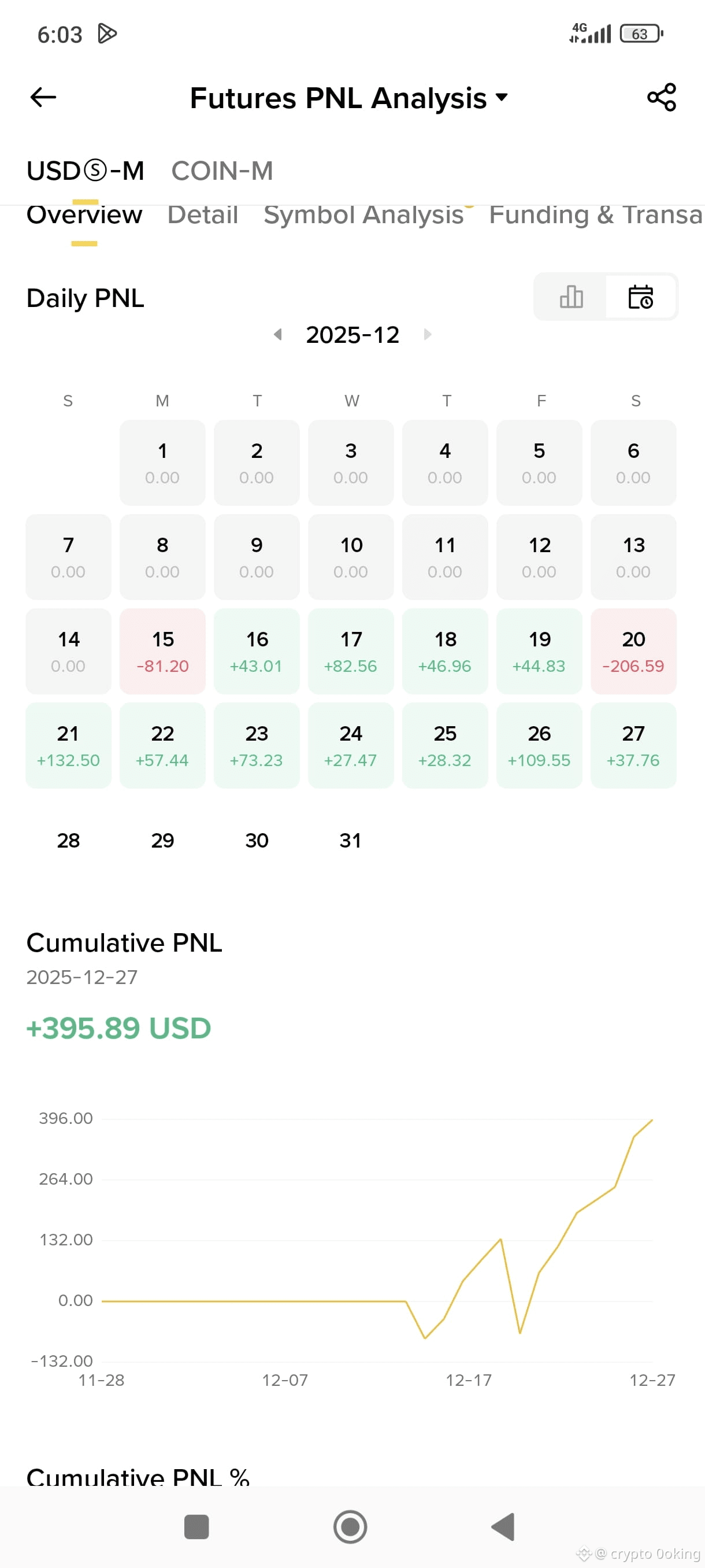The image size is (705, 1568).
Task: Switch Daily PNL to calendar view
Action: click(x=640, y=297)
